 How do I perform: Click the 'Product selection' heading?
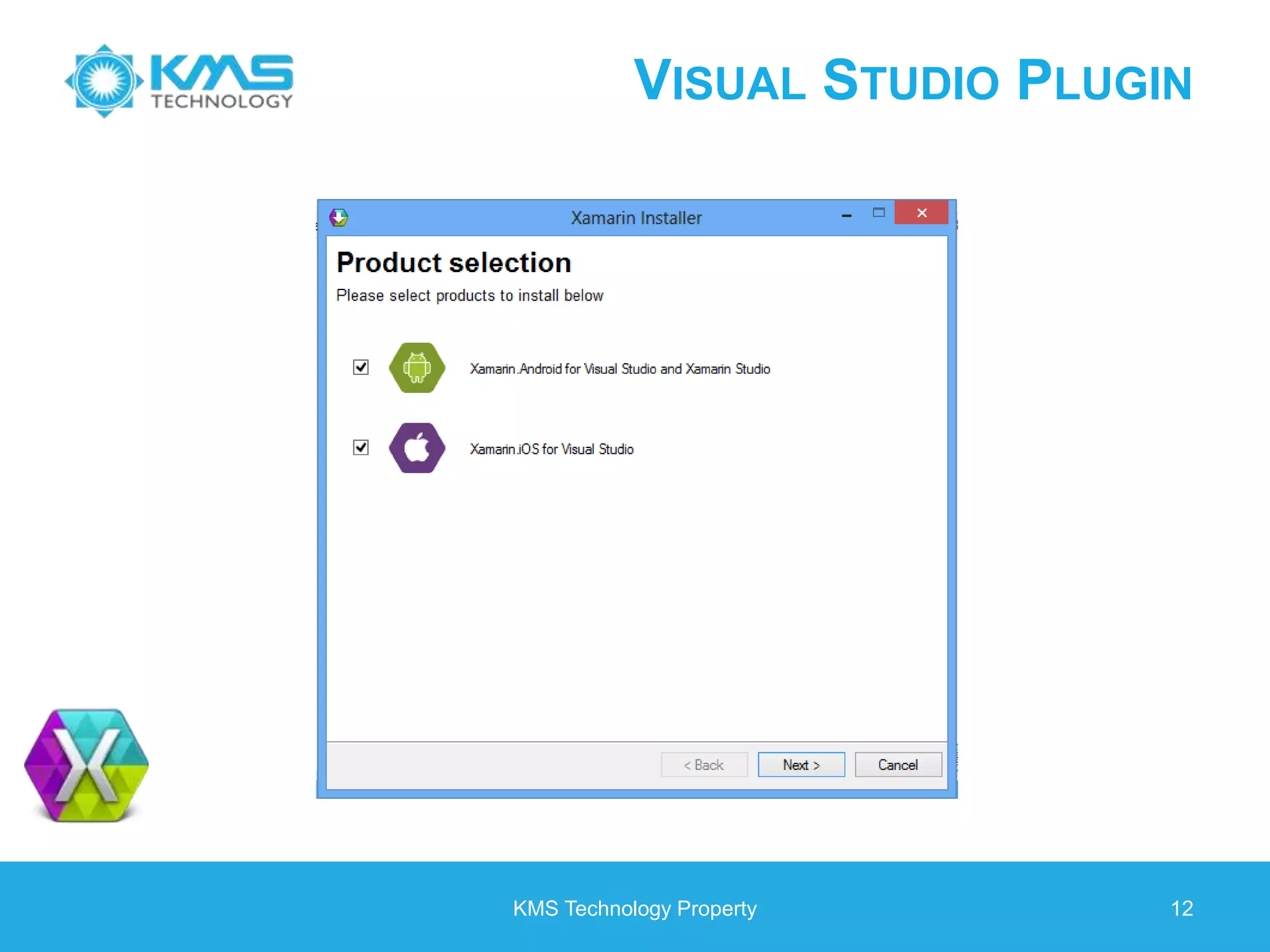(x=453, y=263)
